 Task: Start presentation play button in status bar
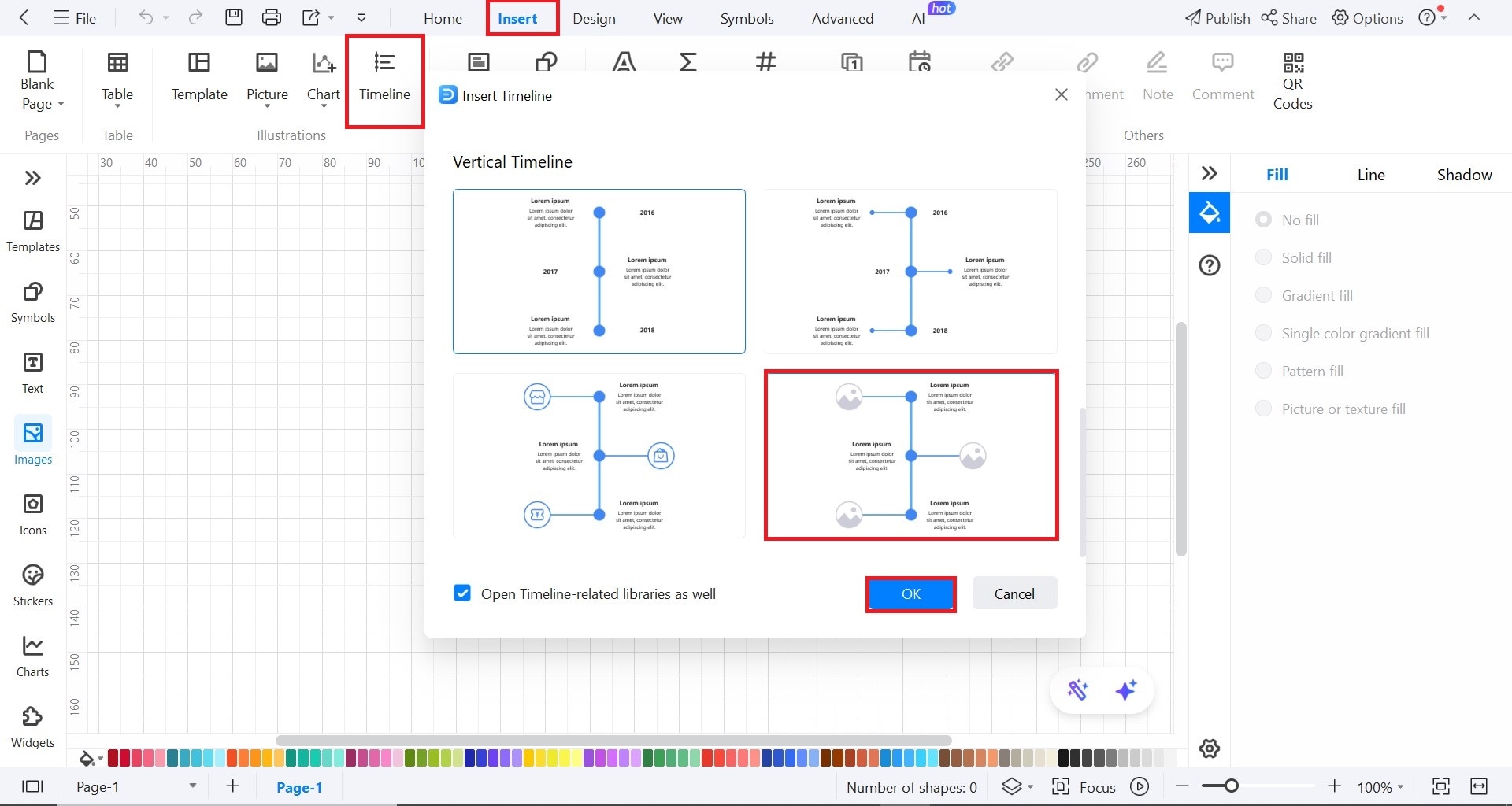[x=1140, y=786]
